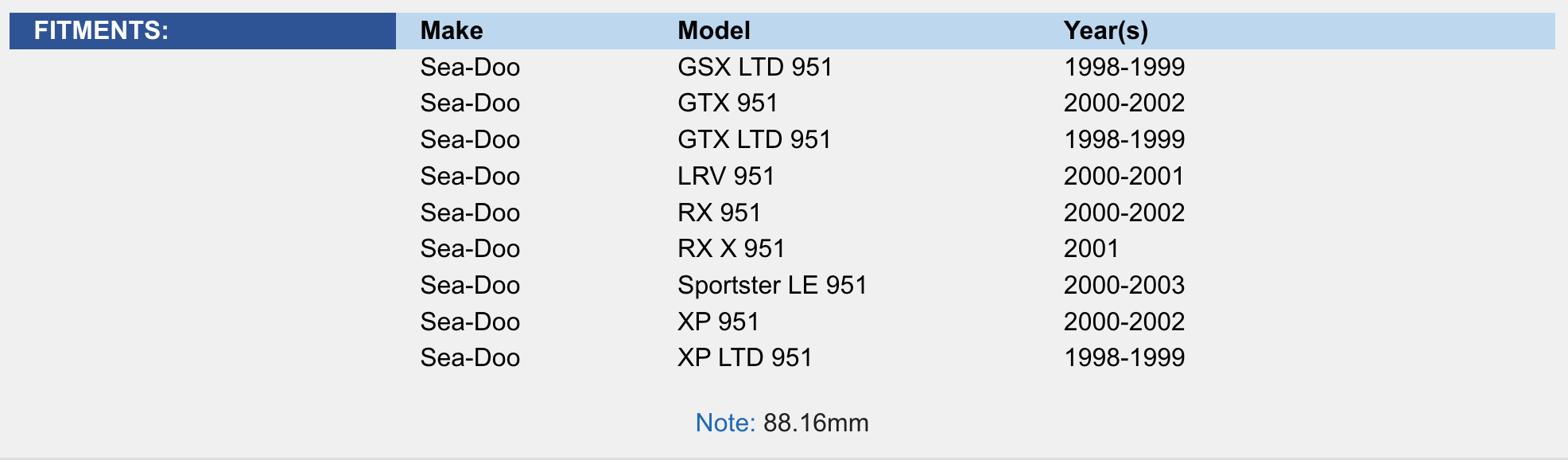Click the RX 951 model entry
Screen dimensions: 1568x460
point(719,212)
